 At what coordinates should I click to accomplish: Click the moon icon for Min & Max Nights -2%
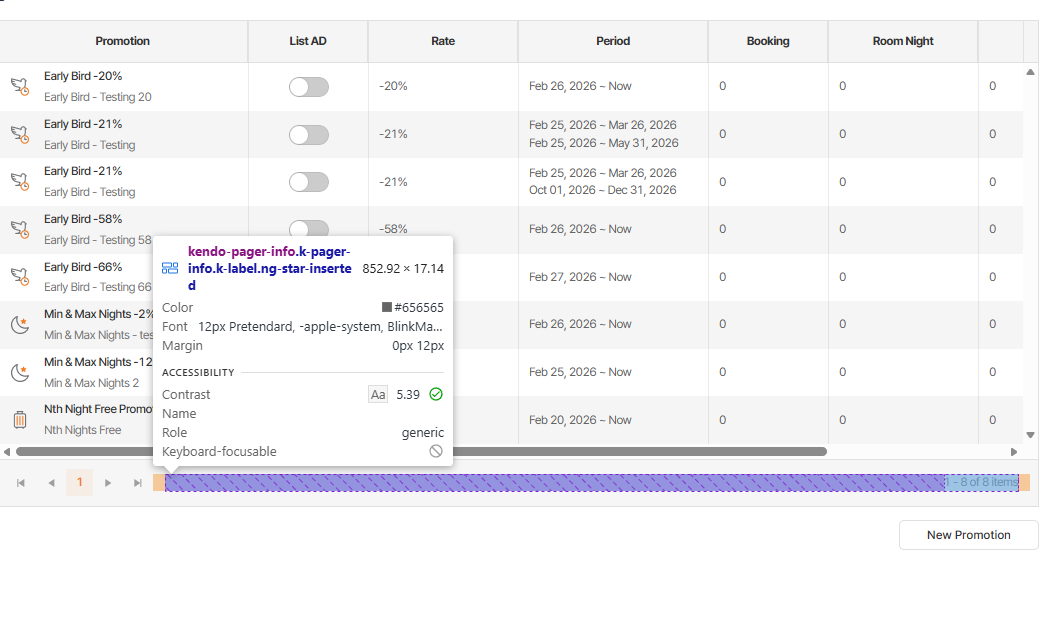pos(20,324)
